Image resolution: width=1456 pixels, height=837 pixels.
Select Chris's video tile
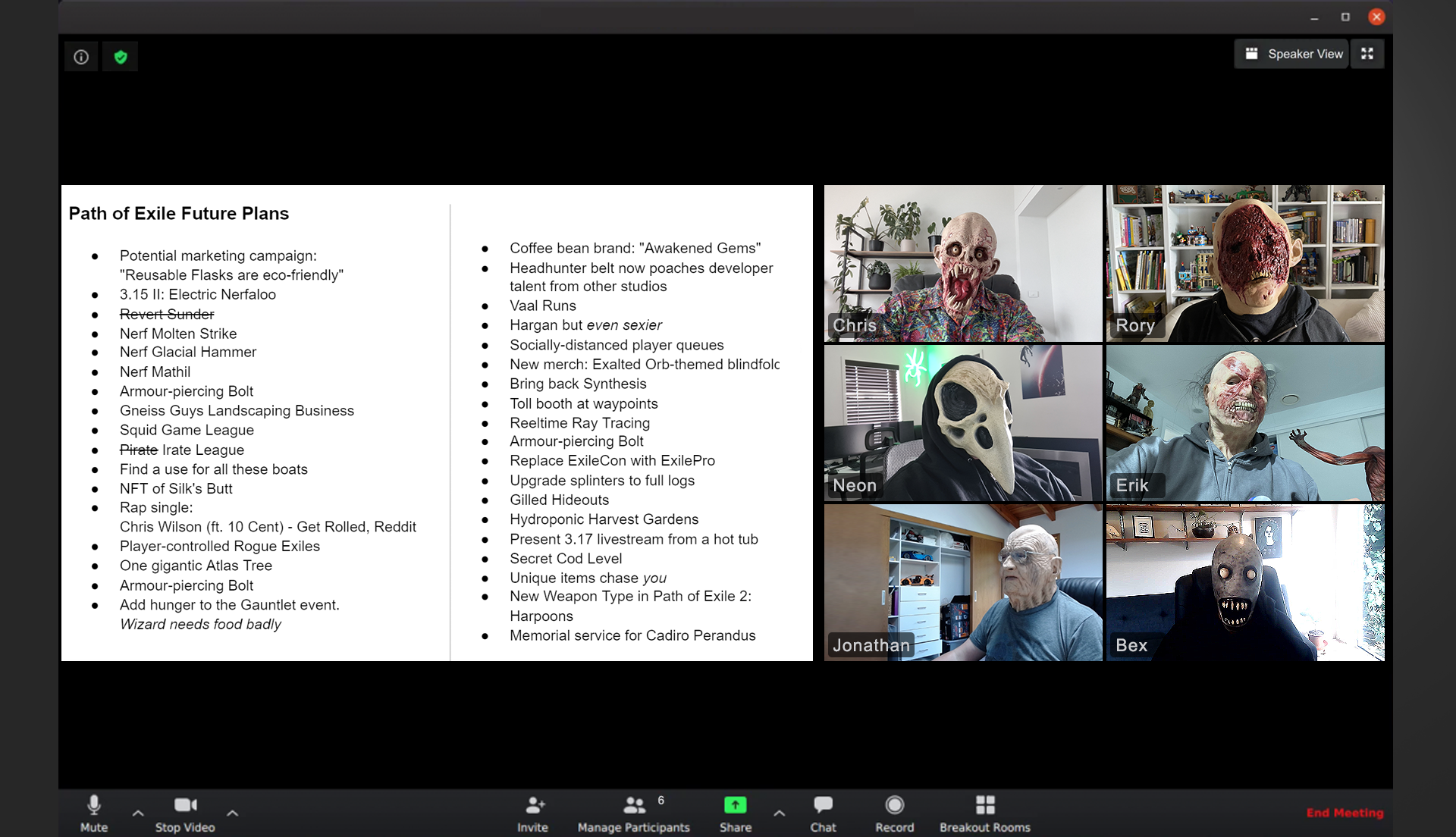[963, 264]
